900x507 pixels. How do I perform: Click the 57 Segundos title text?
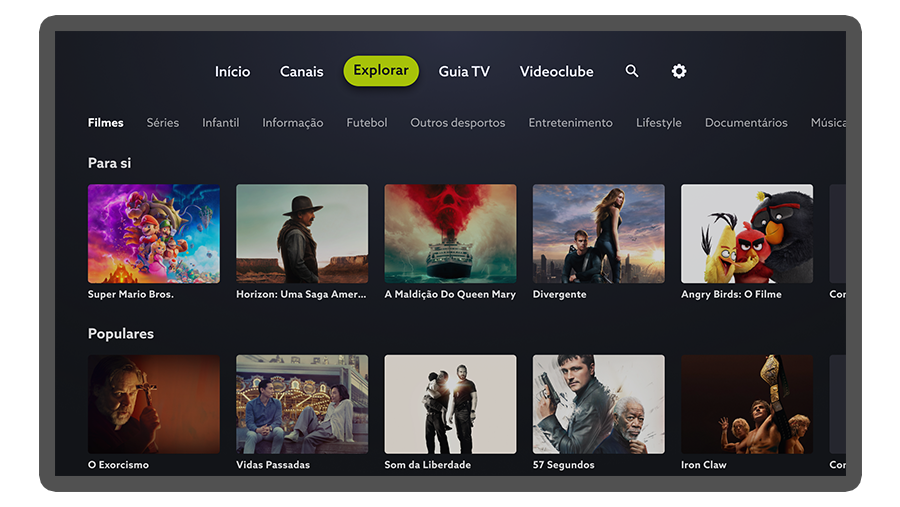(564, 465)
